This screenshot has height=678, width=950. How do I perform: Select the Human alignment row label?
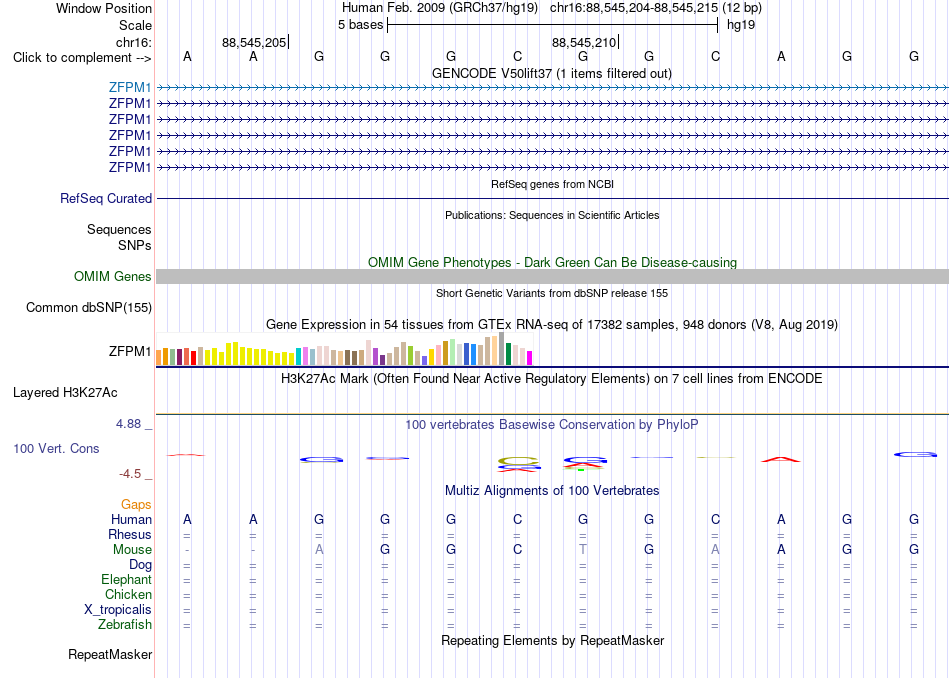(131, 519)
